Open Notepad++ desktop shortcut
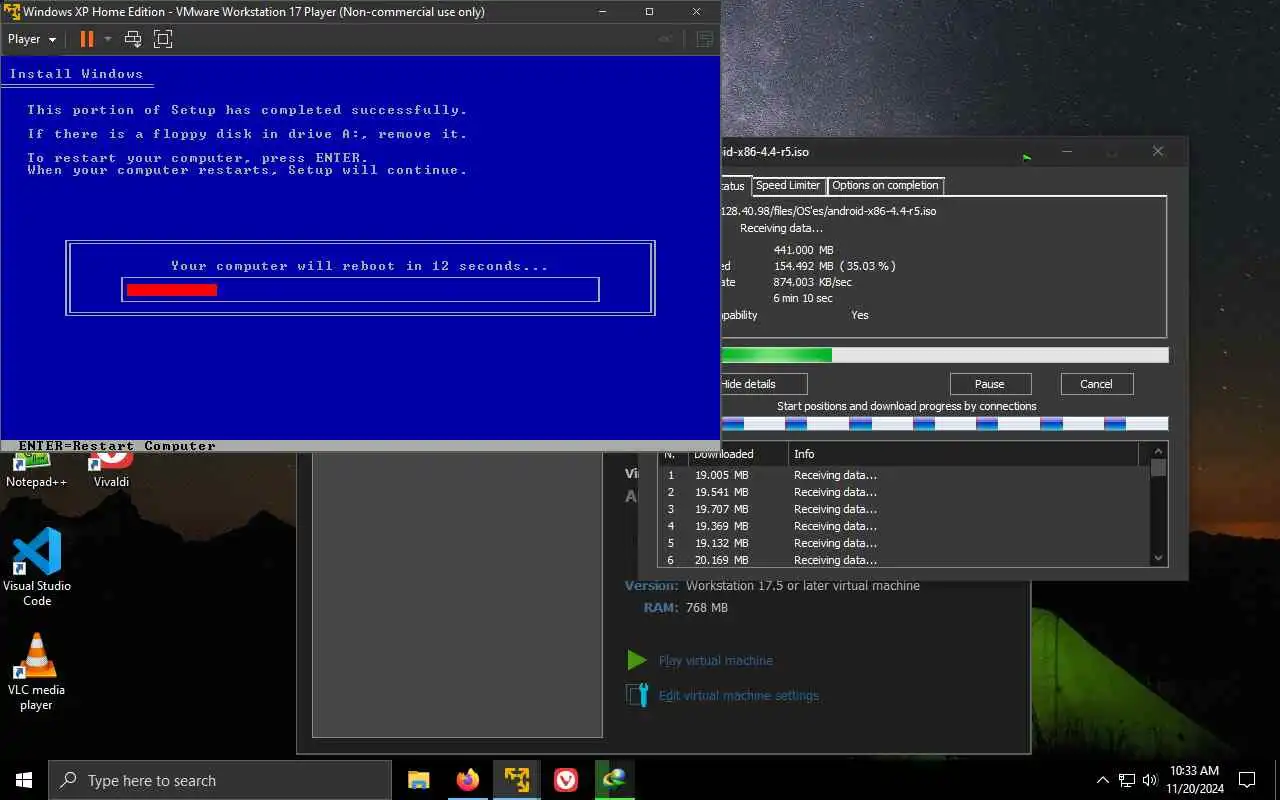This screenshot has width=1280, height=800. point(36,470)
